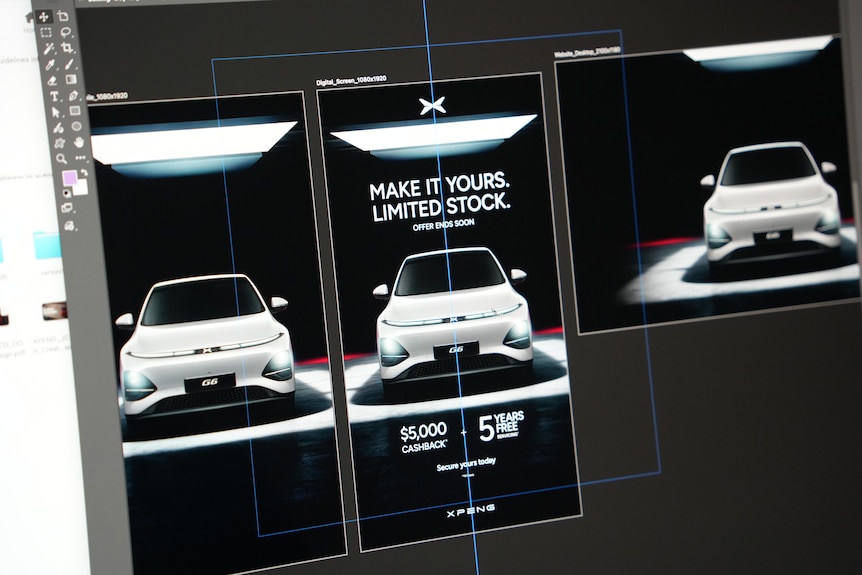
Task: Select the Magic Wand tool
Action: pos(49,49)
